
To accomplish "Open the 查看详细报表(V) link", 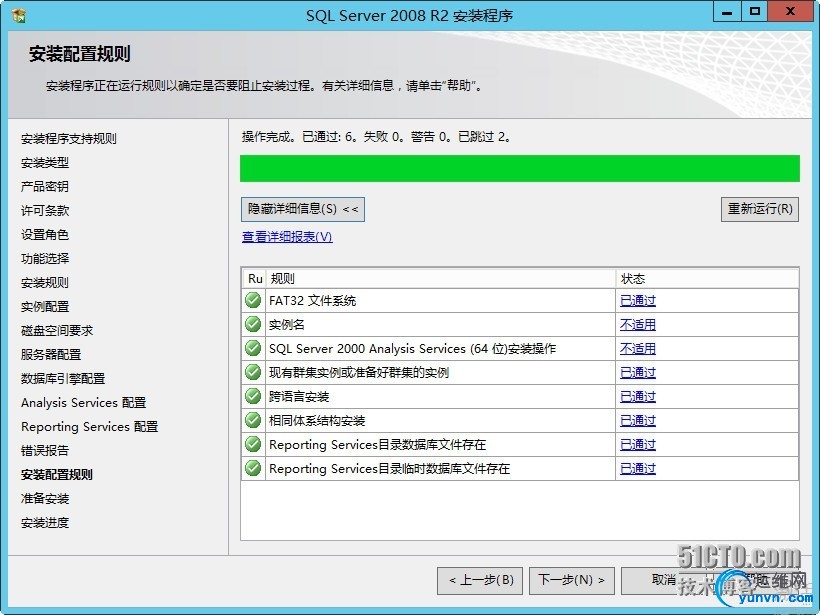I will pyautogui.click(x=287, y=237).
